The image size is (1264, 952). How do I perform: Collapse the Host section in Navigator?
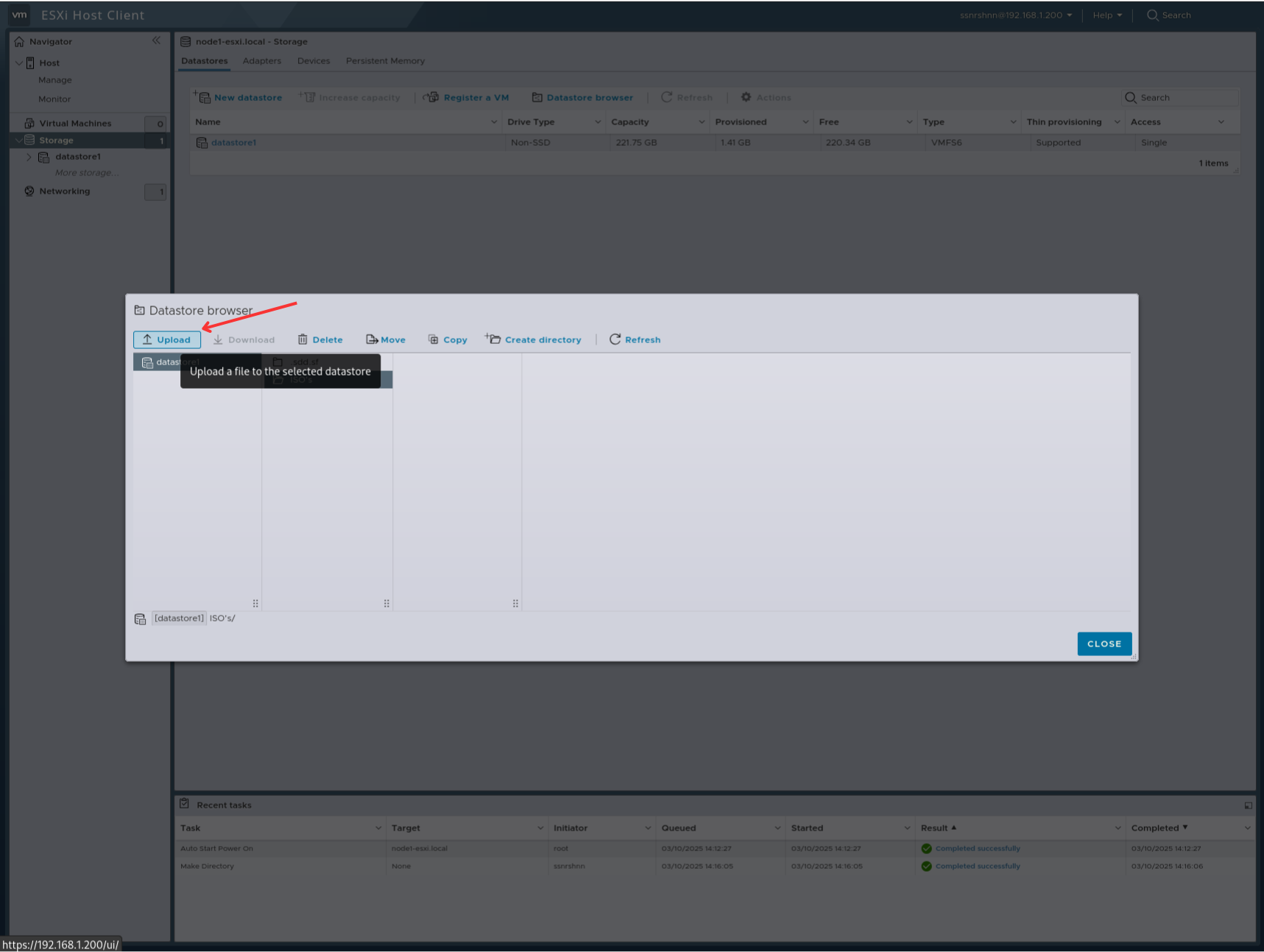[18, 63]
